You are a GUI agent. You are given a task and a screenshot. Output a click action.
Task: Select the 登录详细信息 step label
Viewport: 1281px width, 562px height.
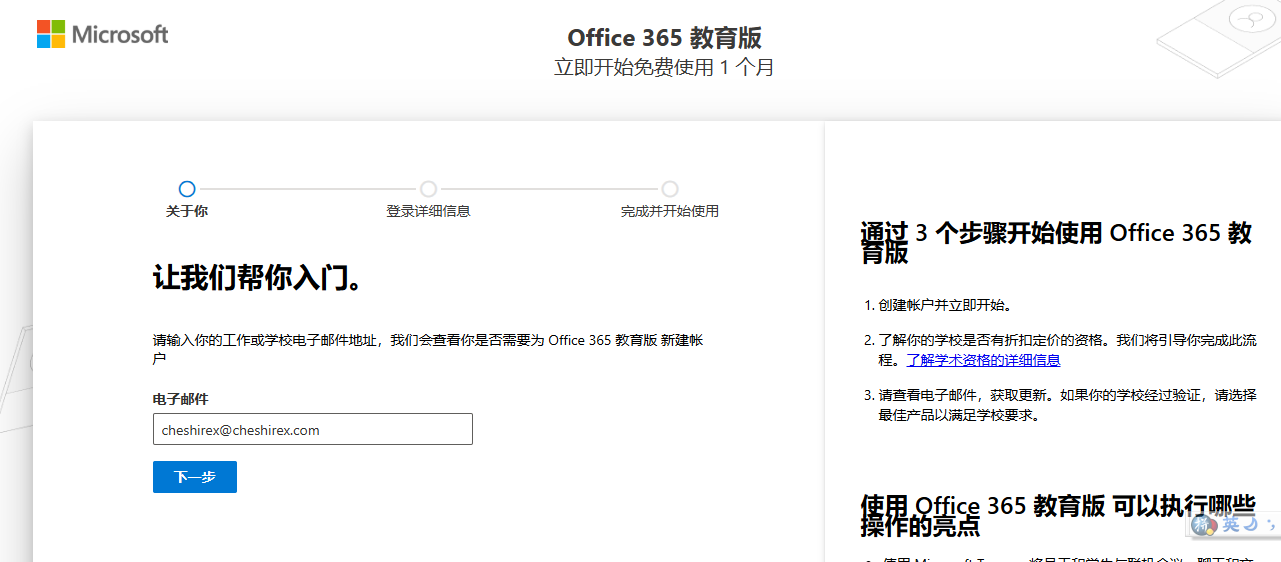point(428,211)
